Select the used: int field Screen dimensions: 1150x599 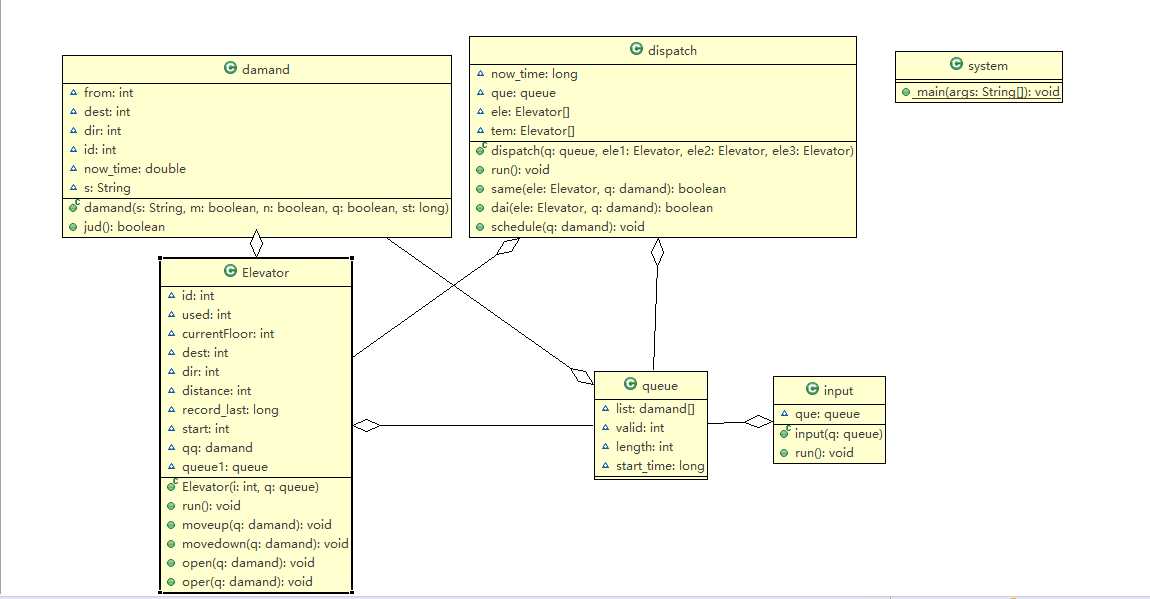click(206, 315)
